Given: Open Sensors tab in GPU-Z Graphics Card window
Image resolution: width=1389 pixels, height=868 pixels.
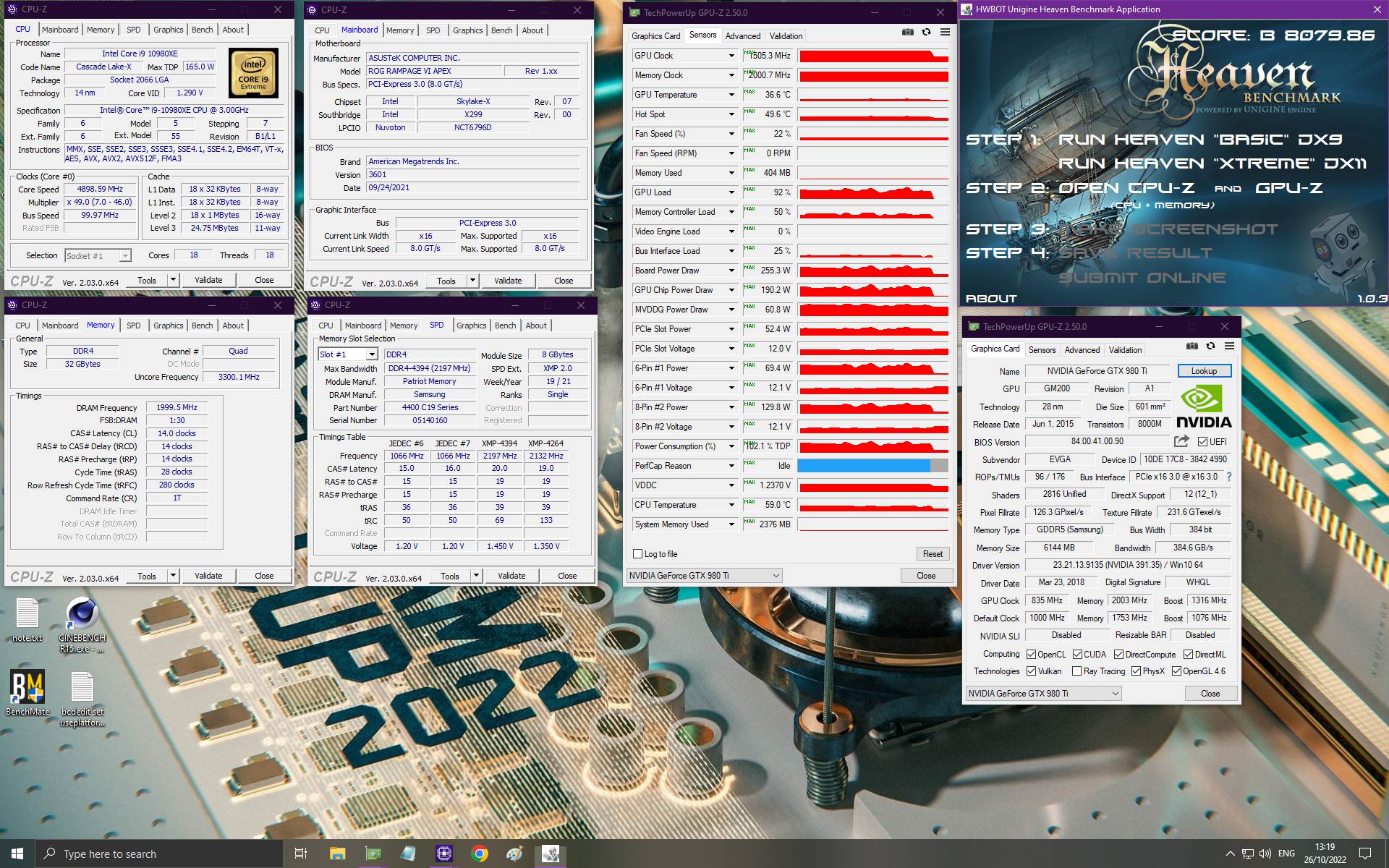Looking at the screenshot, I should [1042, 349].
